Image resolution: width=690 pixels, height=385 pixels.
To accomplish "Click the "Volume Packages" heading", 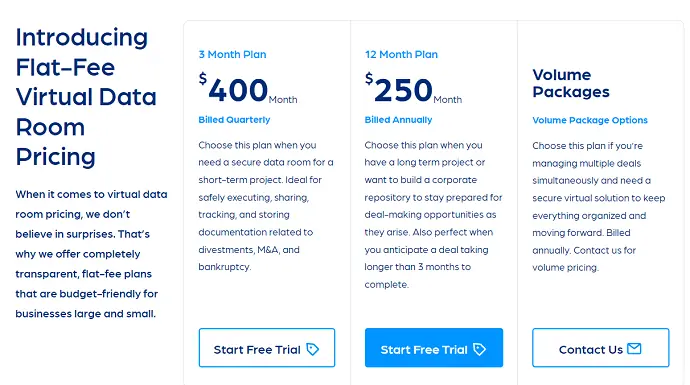I will (571, 83).
